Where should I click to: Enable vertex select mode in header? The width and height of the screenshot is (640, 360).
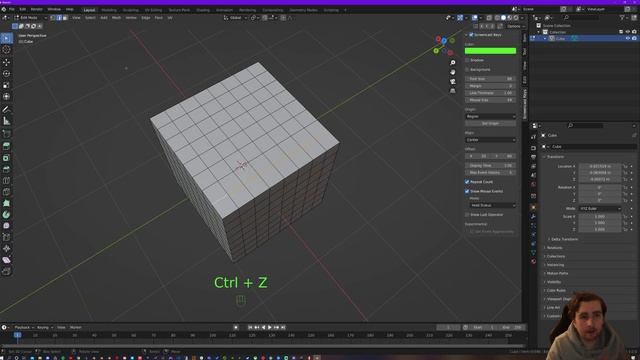coord(53,18)
